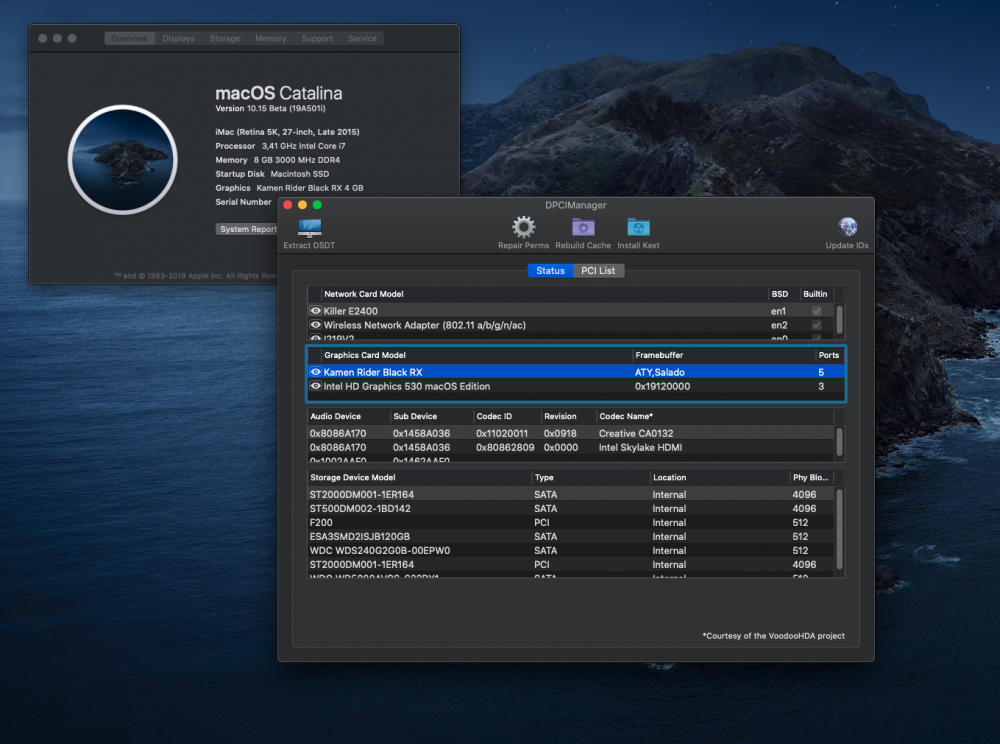Select first ST2000DM001-1ER164 SATA row

[x=571, y=495]
